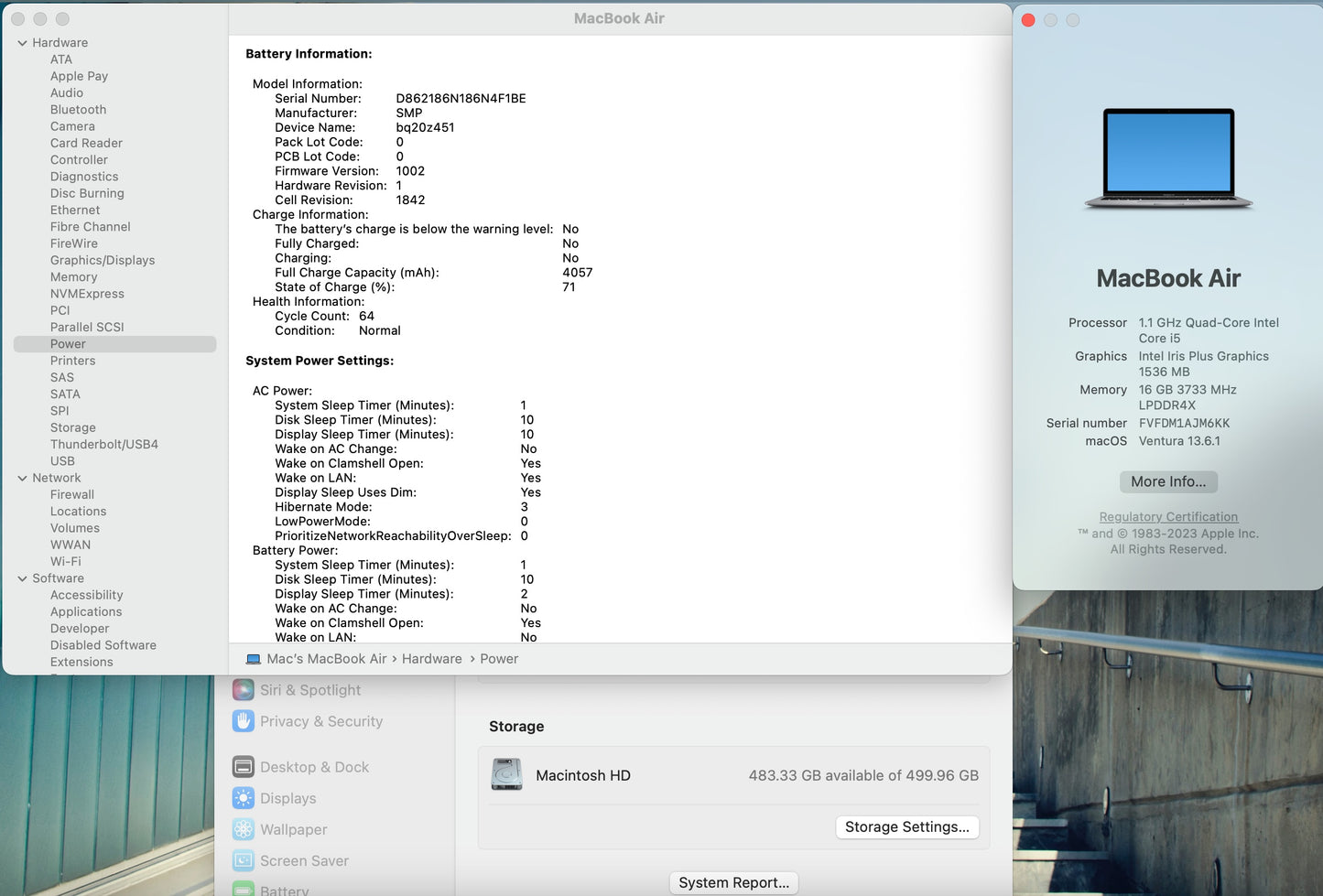Screen dimensions: 1323x896
Task: Click Hardware in the path breadcrumb
Action: pyautogui.click(x=431, y=659)
